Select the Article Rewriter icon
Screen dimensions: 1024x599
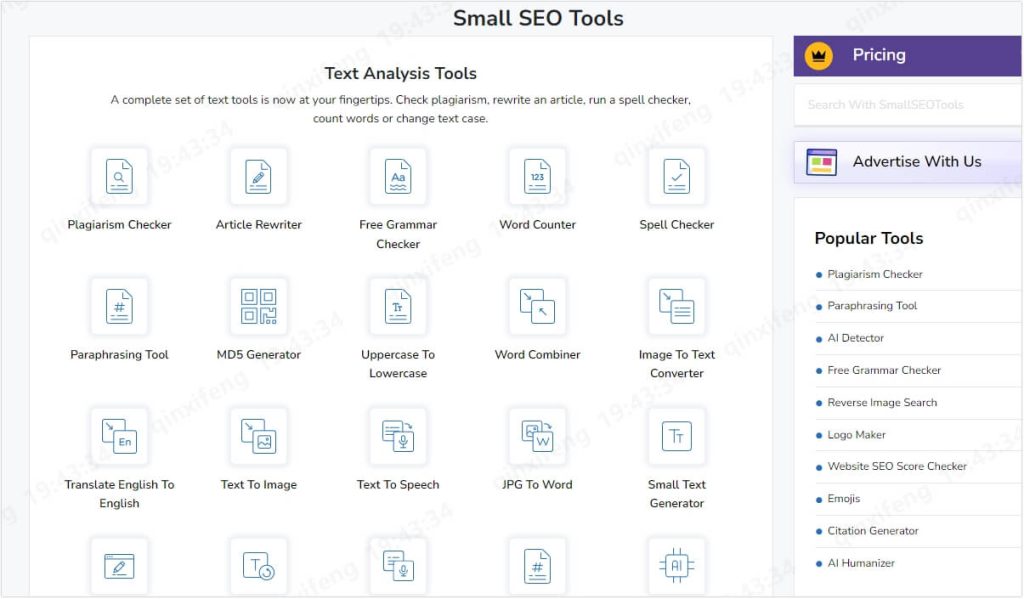(x=258, y=176)
